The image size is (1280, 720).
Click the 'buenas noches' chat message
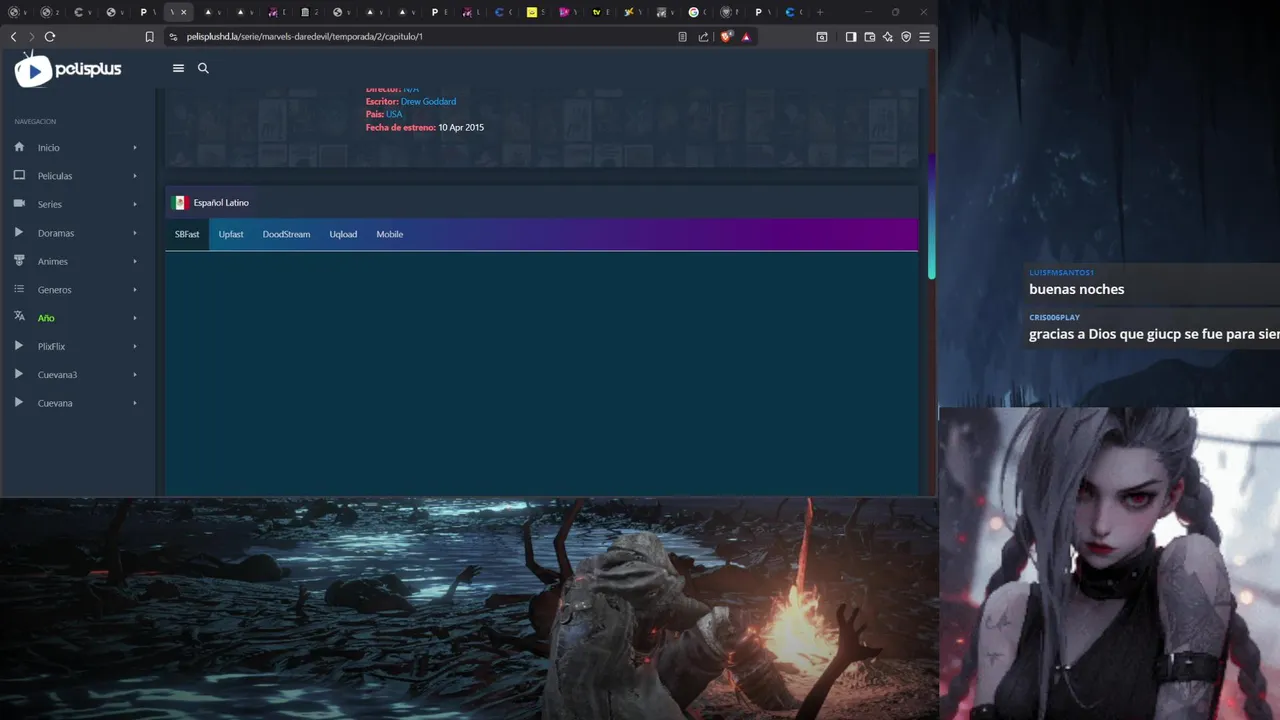1077,289
